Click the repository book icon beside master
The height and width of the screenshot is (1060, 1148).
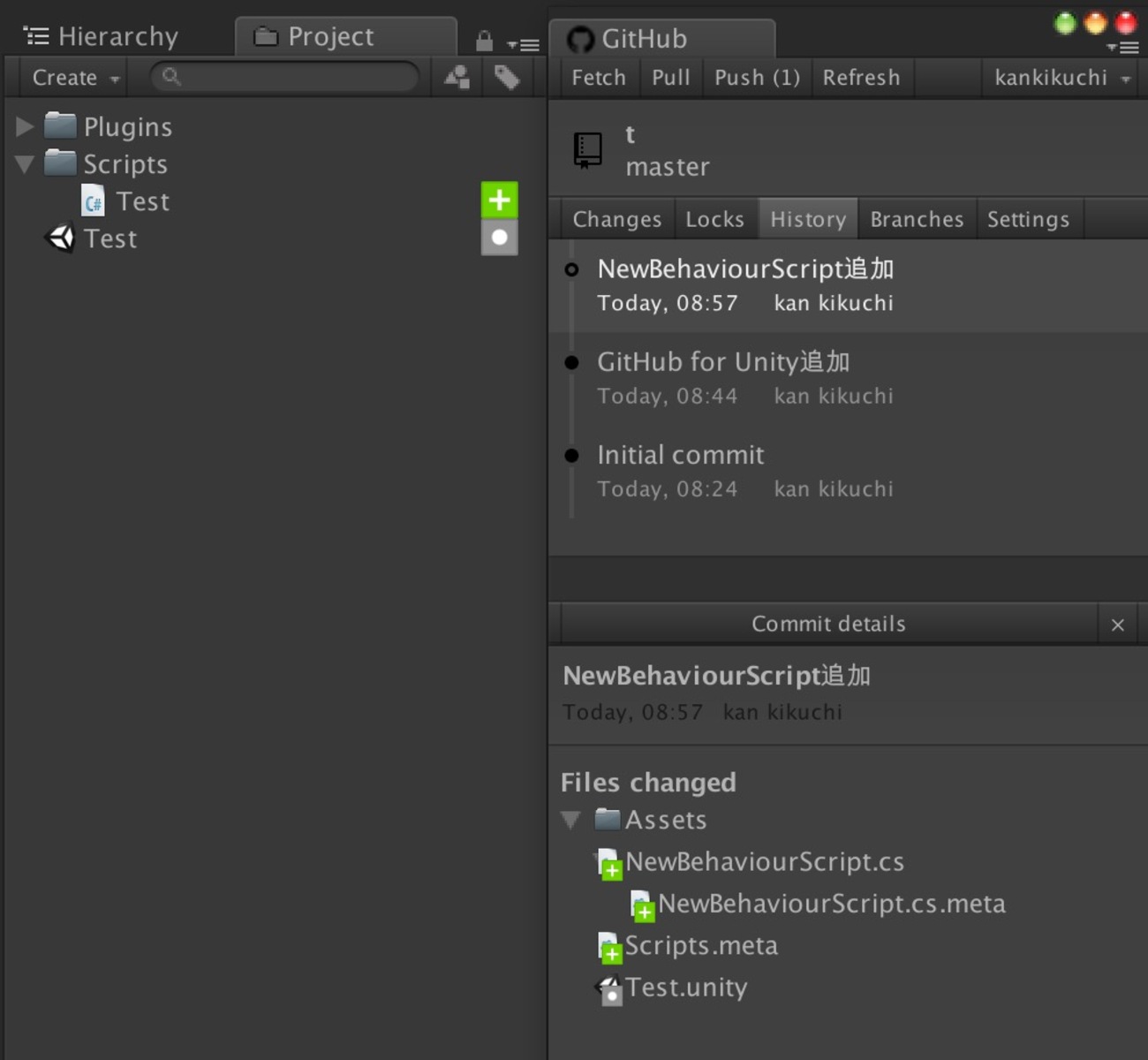[x=587, y=150]
